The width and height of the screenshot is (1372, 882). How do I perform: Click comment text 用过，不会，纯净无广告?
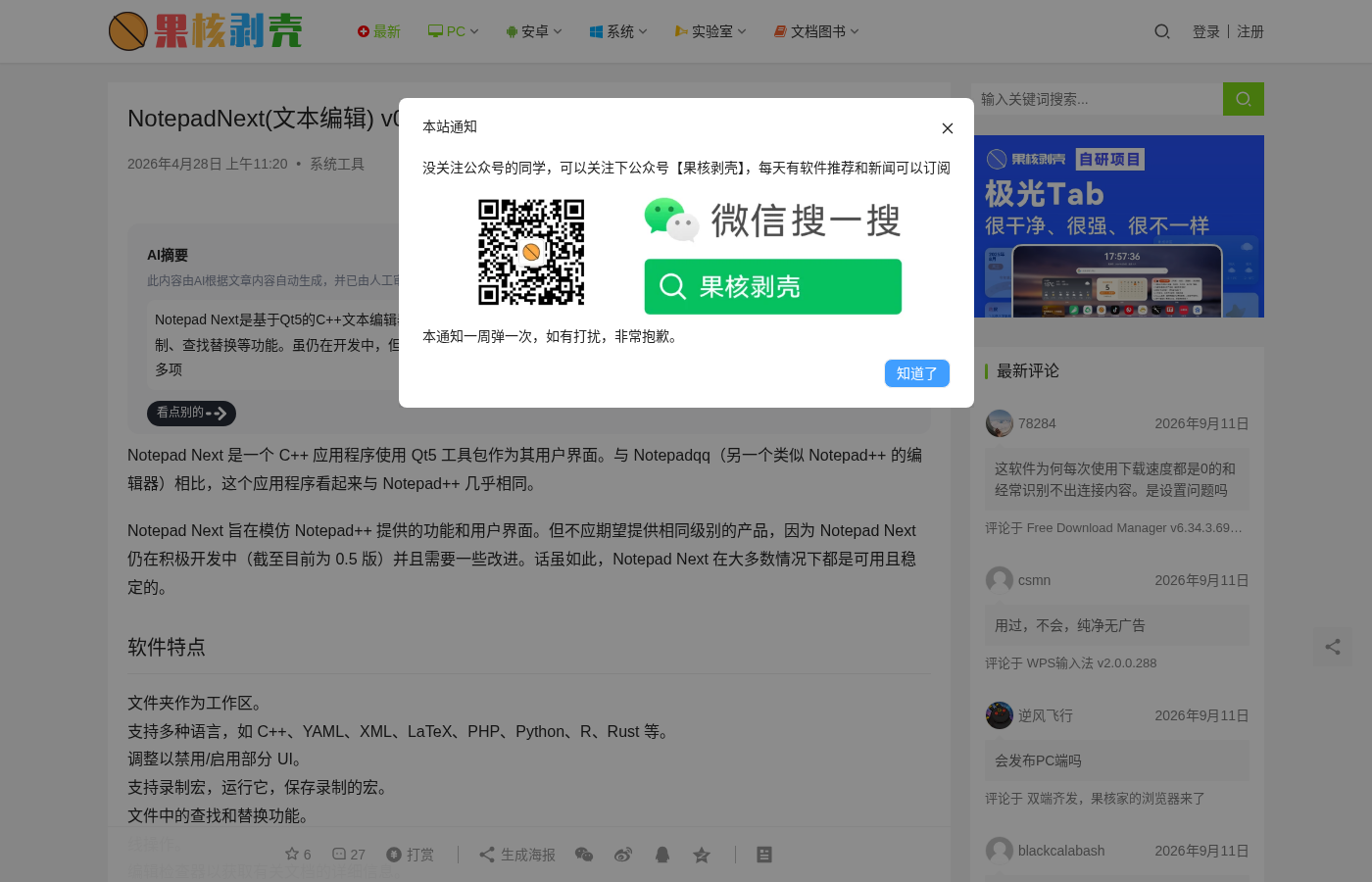pyautogui.click(x=1070, y=625)
